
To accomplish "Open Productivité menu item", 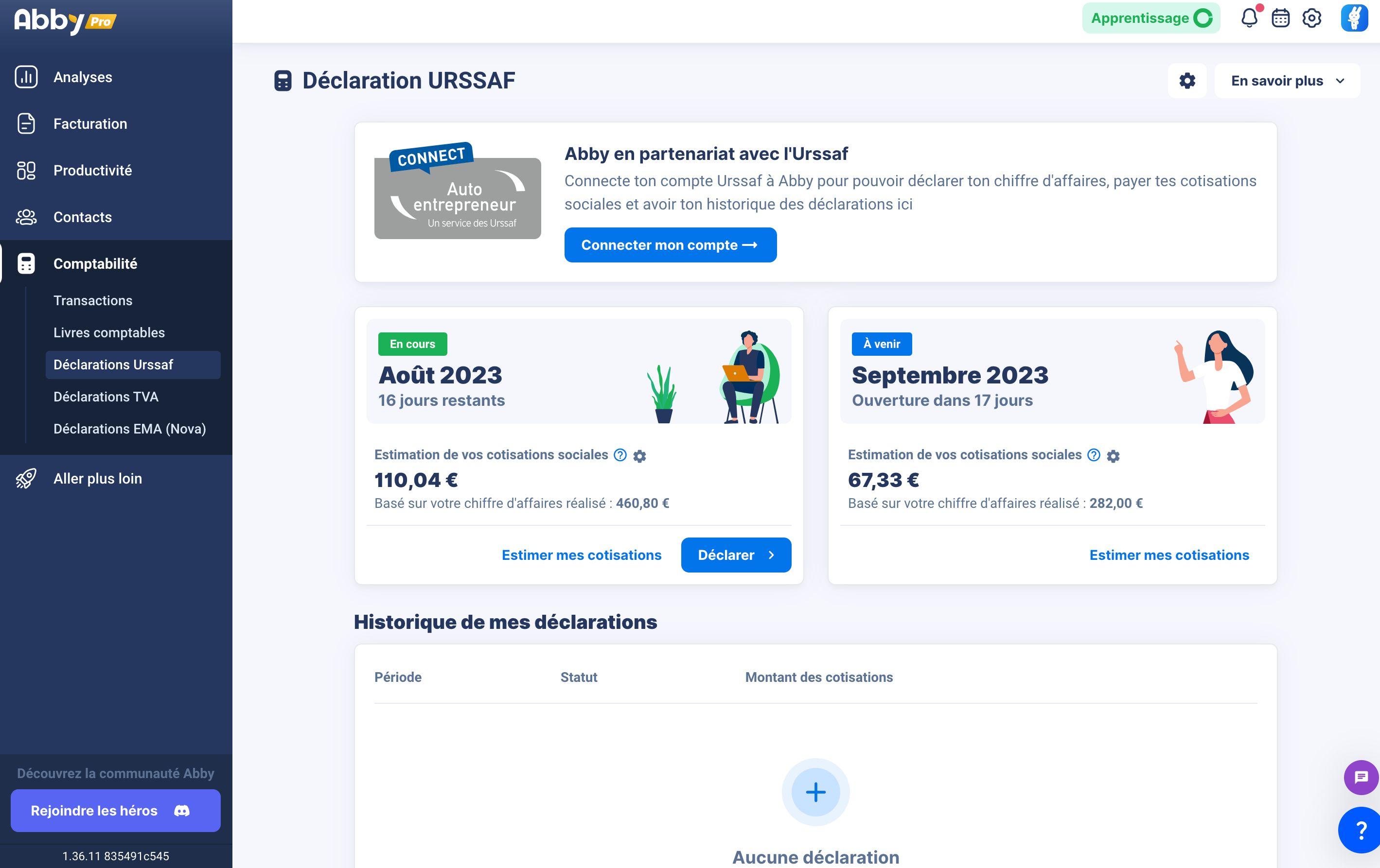I will coord(92,170).
